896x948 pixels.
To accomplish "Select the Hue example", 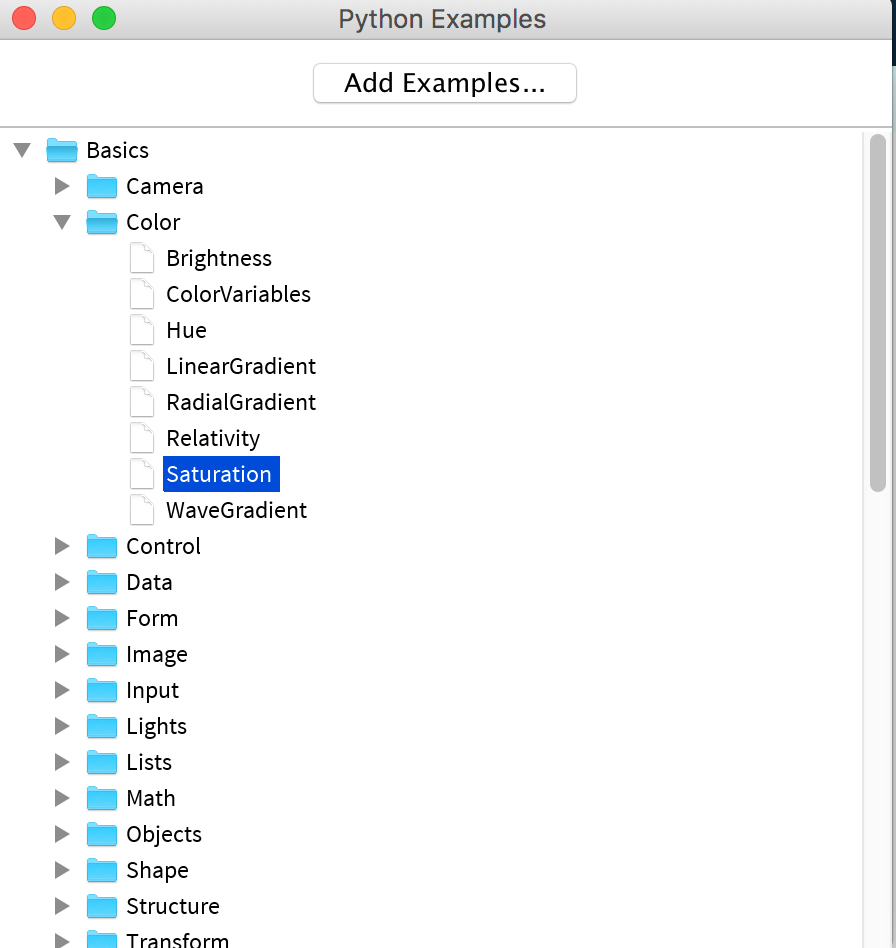I will pyautogui.click(x=186, y=330).
